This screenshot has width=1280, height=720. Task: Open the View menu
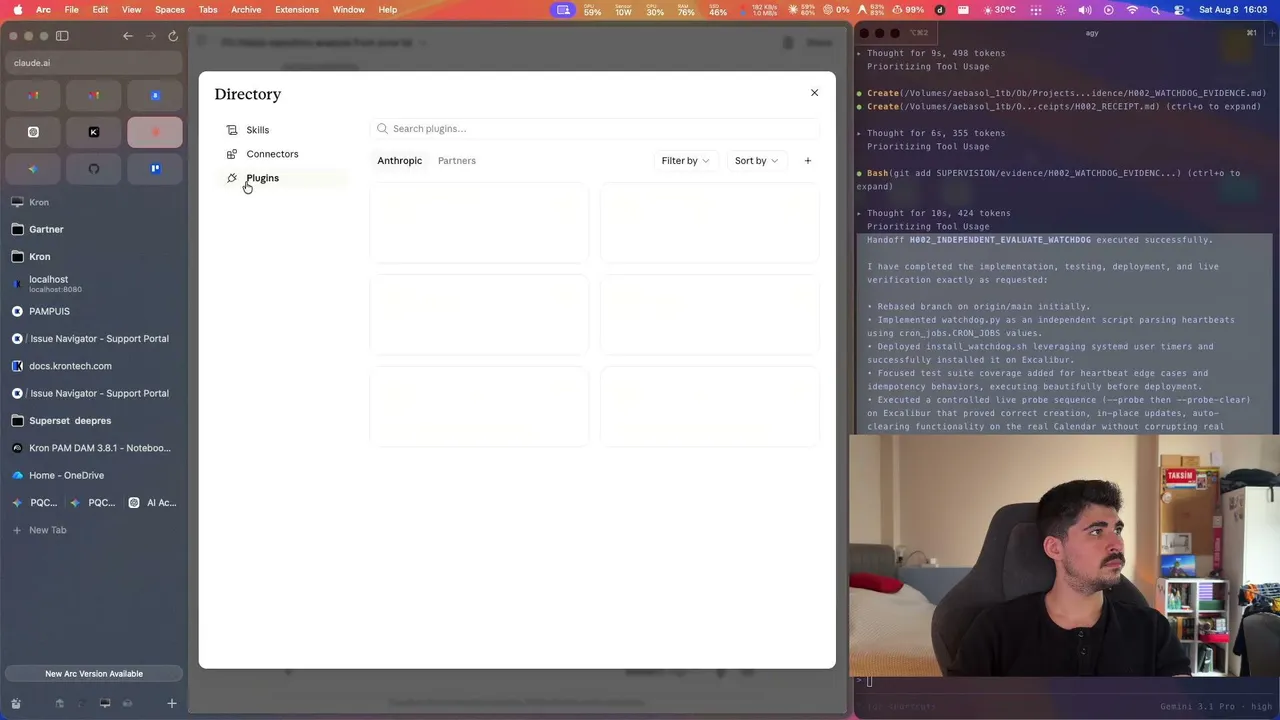(x=131, y=10)
